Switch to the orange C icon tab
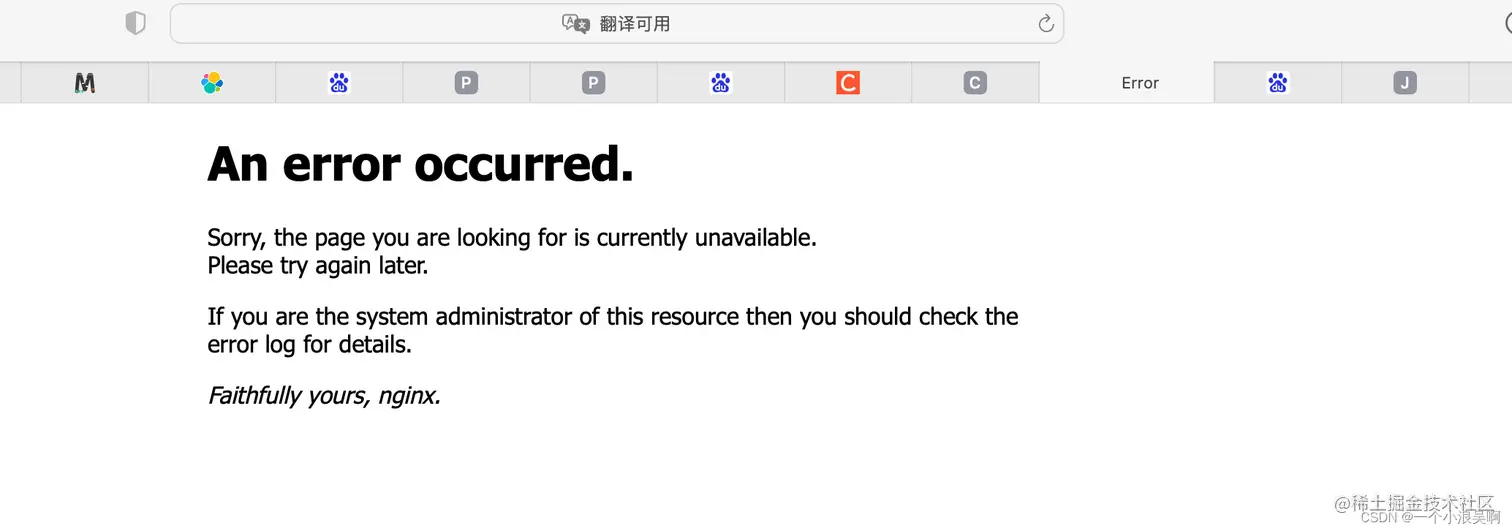Image resolution: width=1512 pixels, height=531 pixels. point(848,83)
